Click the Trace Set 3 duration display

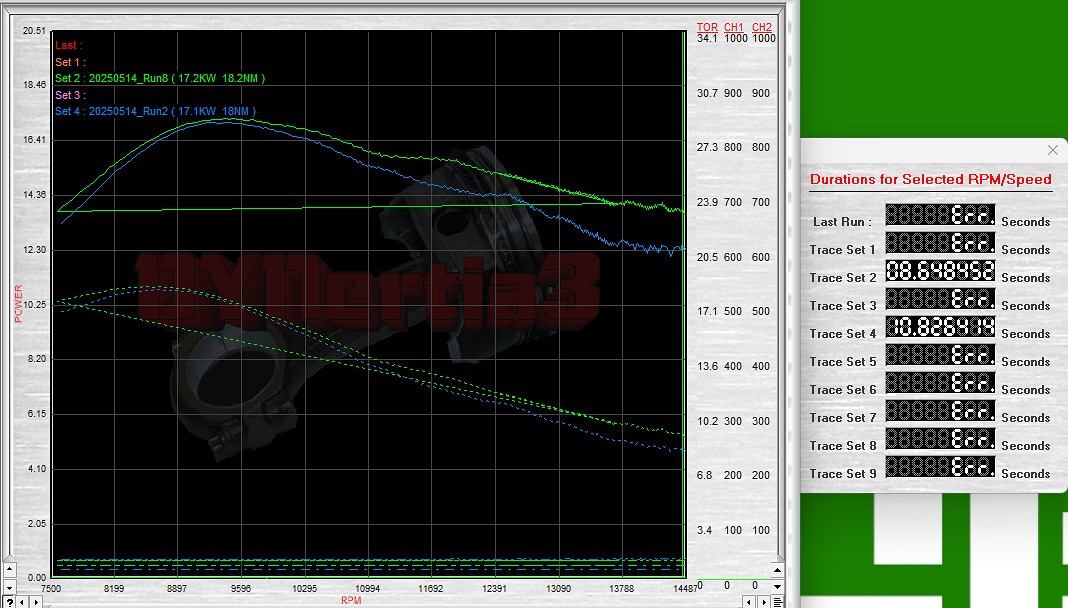940,298
